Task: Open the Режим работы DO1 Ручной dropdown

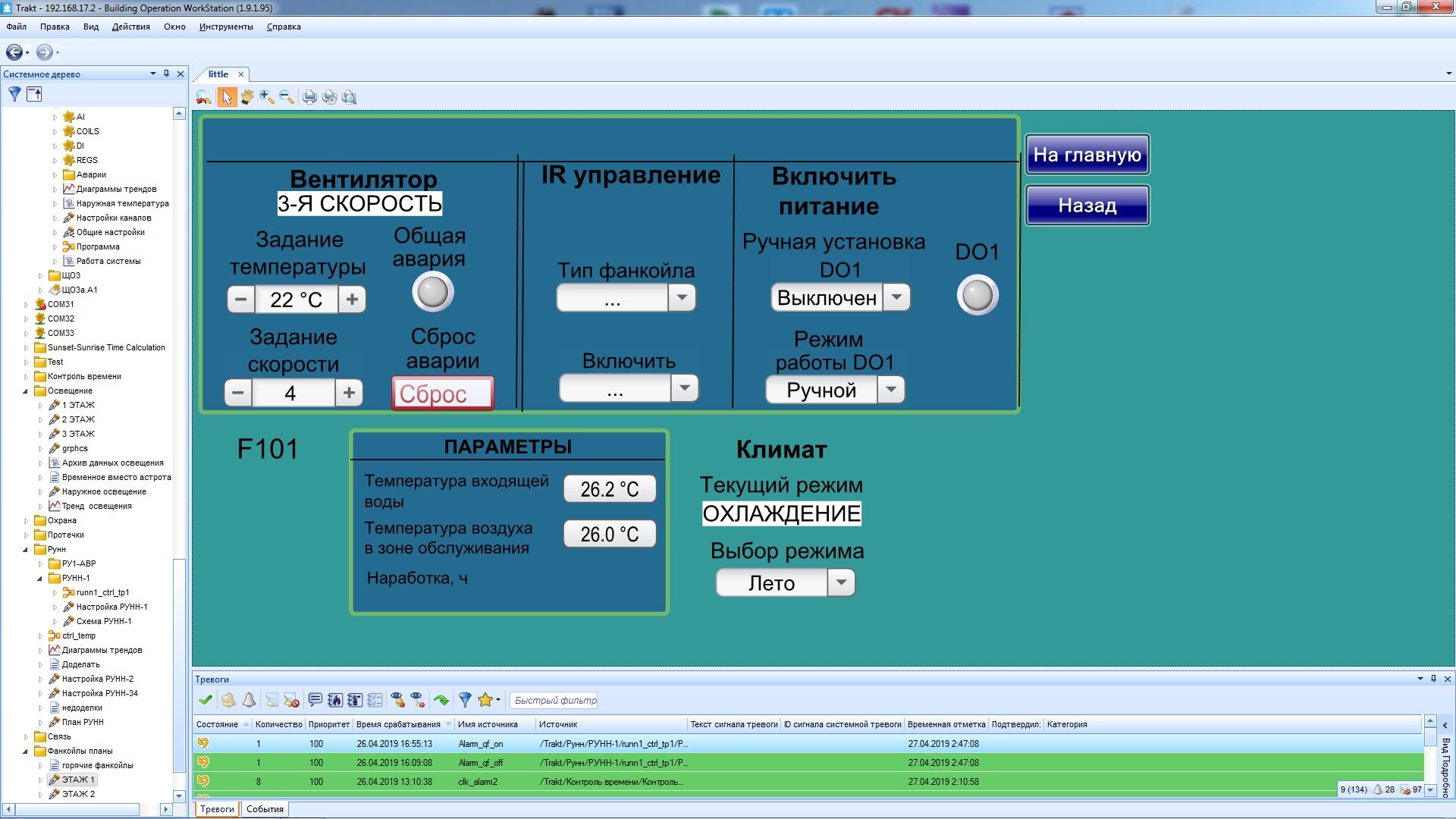Action: coord(891,390)
